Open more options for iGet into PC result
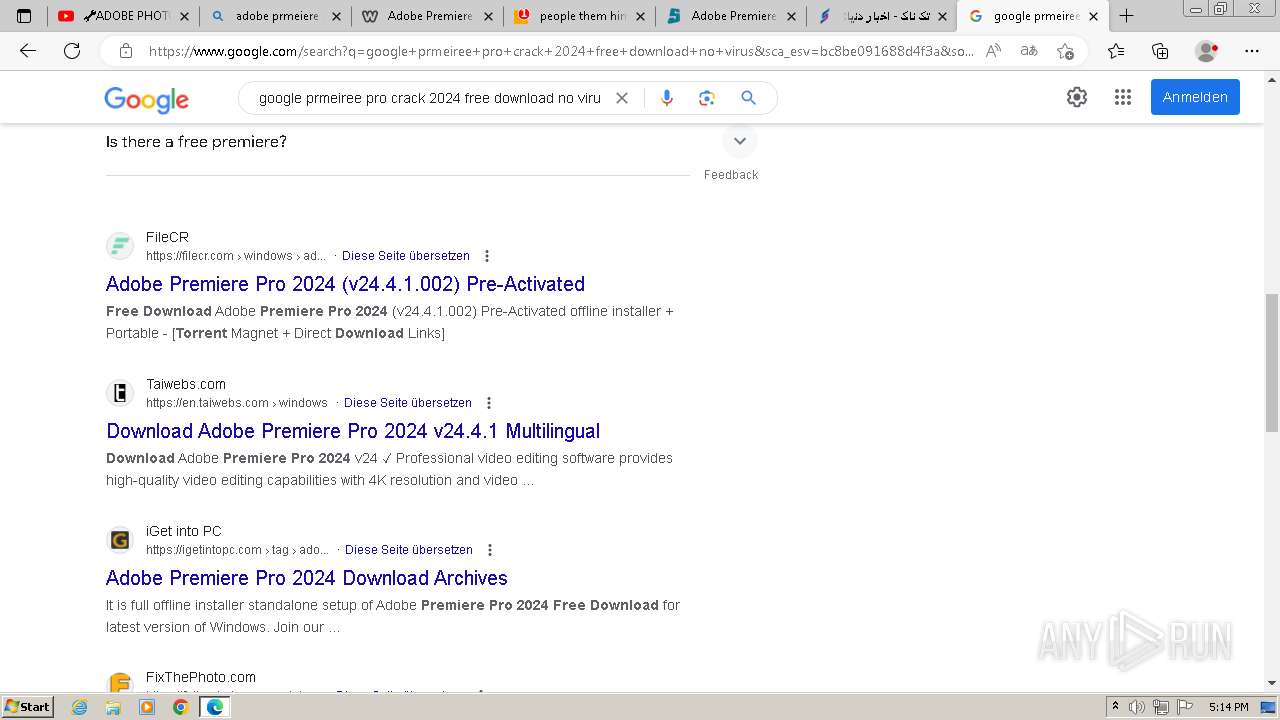 [x=490, y=550]
